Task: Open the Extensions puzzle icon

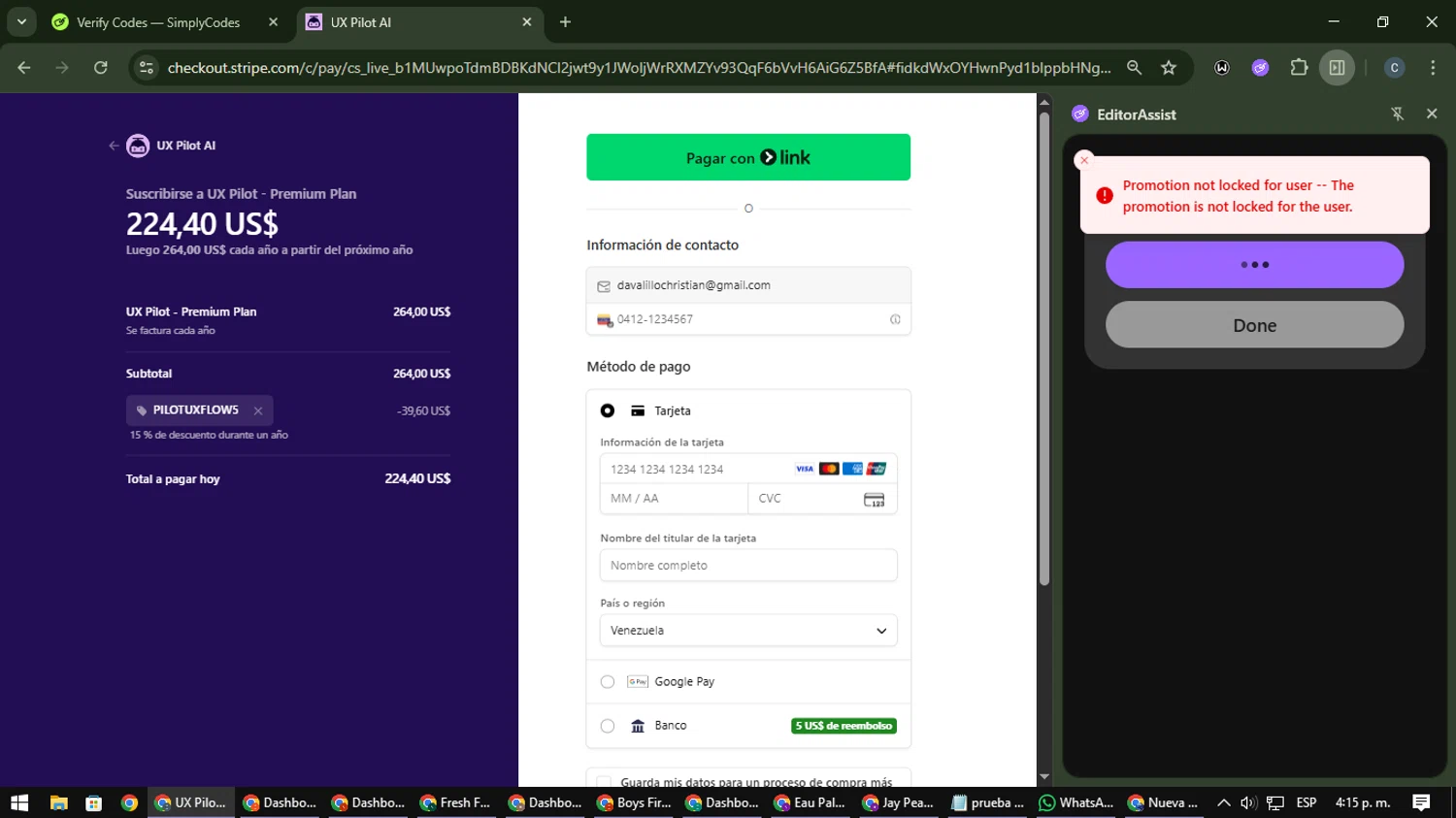Action: (x=1299, y=68)
